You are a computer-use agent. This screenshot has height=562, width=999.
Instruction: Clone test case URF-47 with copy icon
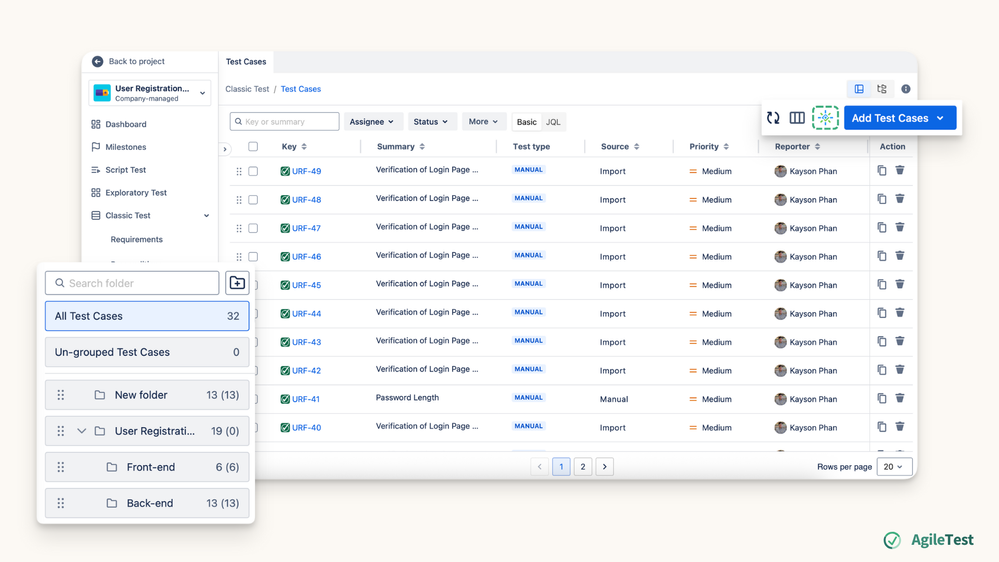[x=882, y=227]
